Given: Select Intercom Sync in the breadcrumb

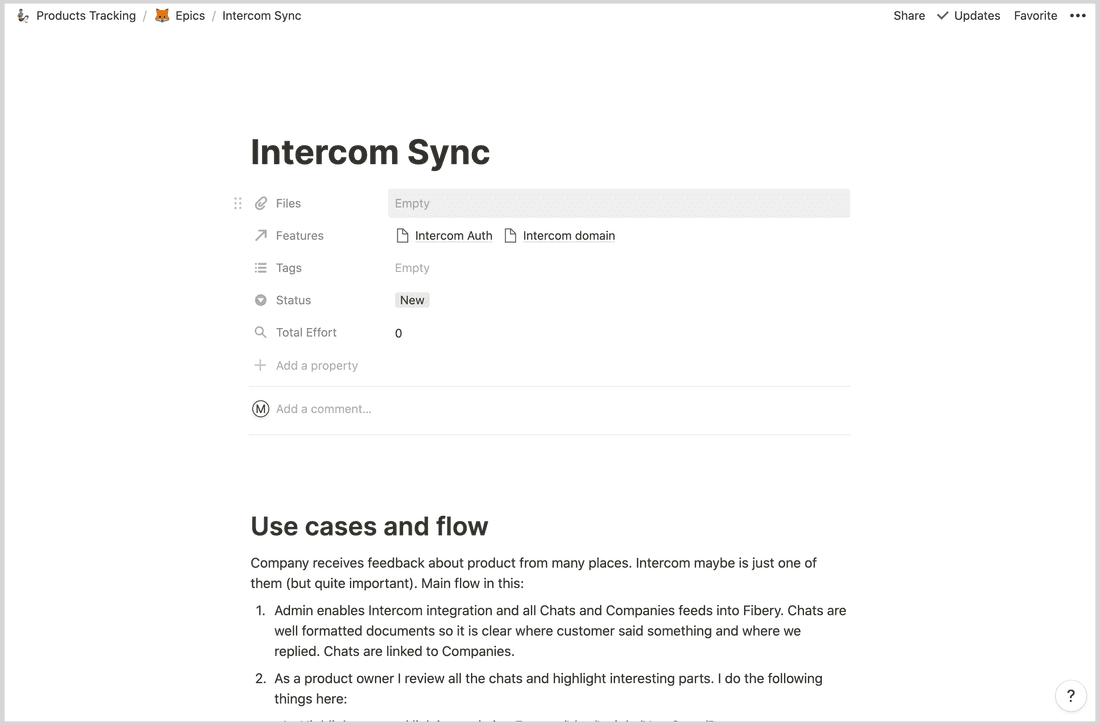Looking at the screenshot, I should (x=261, y=15).
